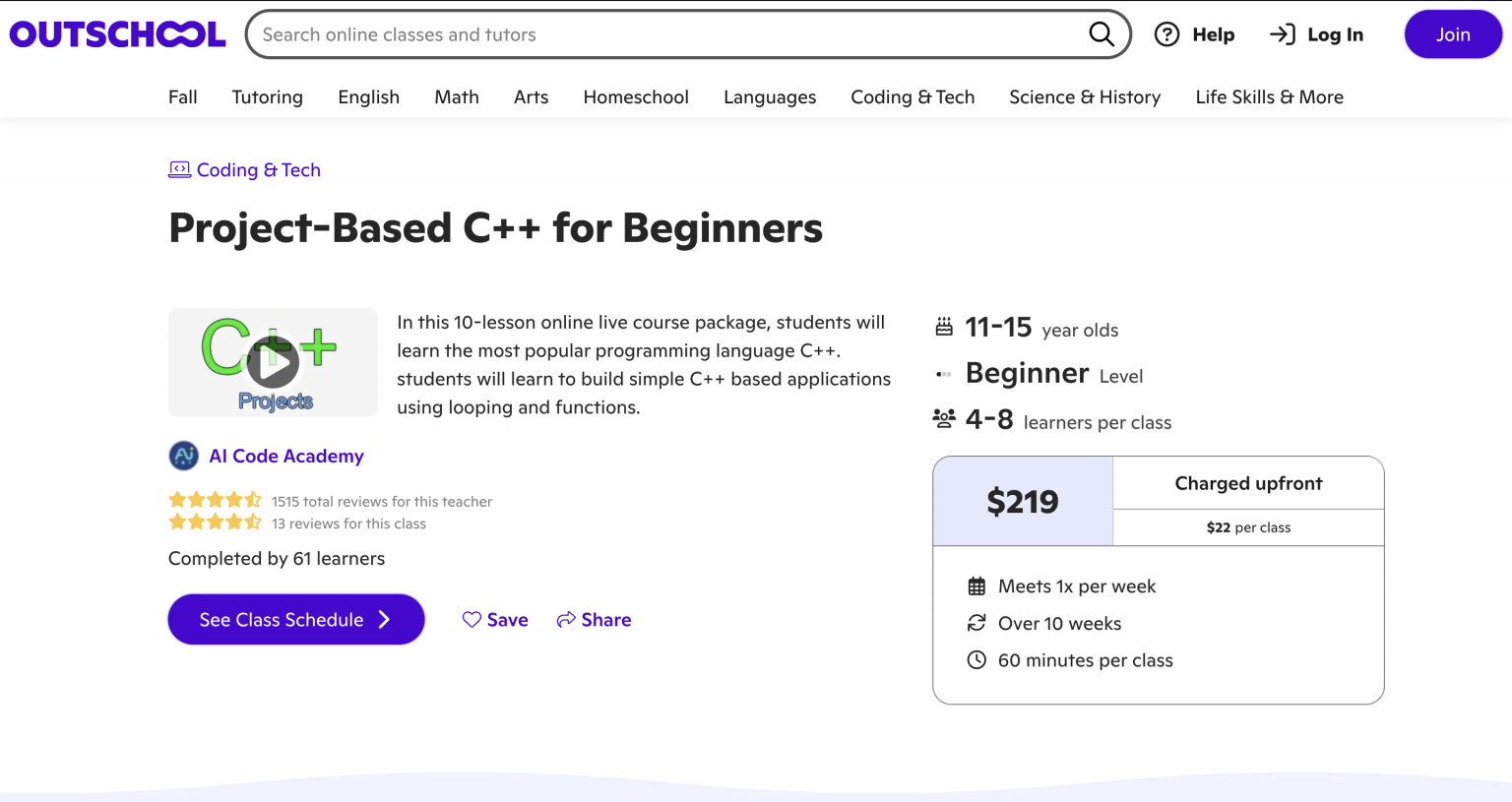This screenshot has height=802, width=1512.
Task: Open the Homeschool menu item
Action: (x=636, y=96)
